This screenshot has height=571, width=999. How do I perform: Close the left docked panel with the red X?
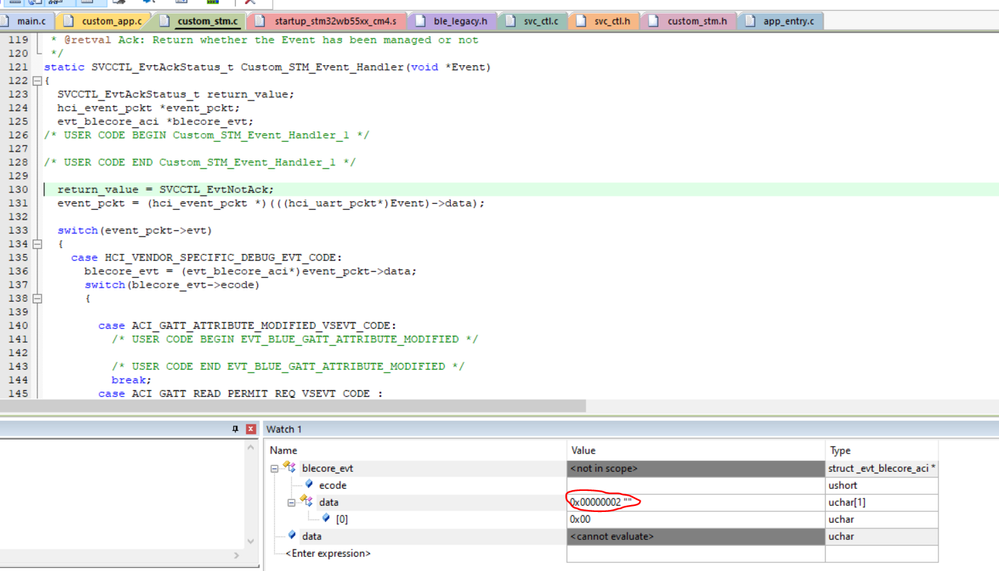(251, 429)
